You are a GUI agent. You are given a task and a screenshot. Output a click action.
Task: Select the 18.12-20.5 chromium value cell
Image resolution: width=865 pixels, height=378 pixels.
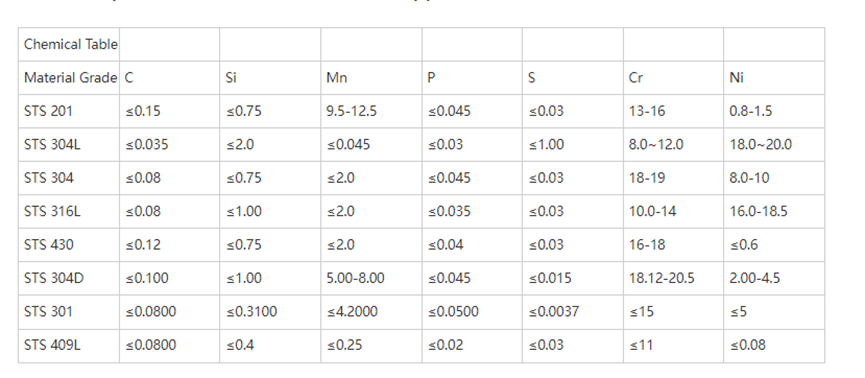point(674,278)
